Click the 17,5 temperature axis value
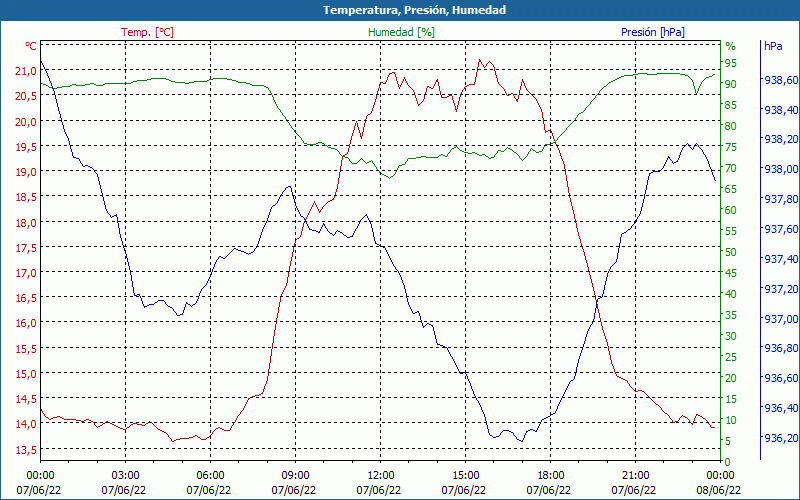 [x=26, y=247]
